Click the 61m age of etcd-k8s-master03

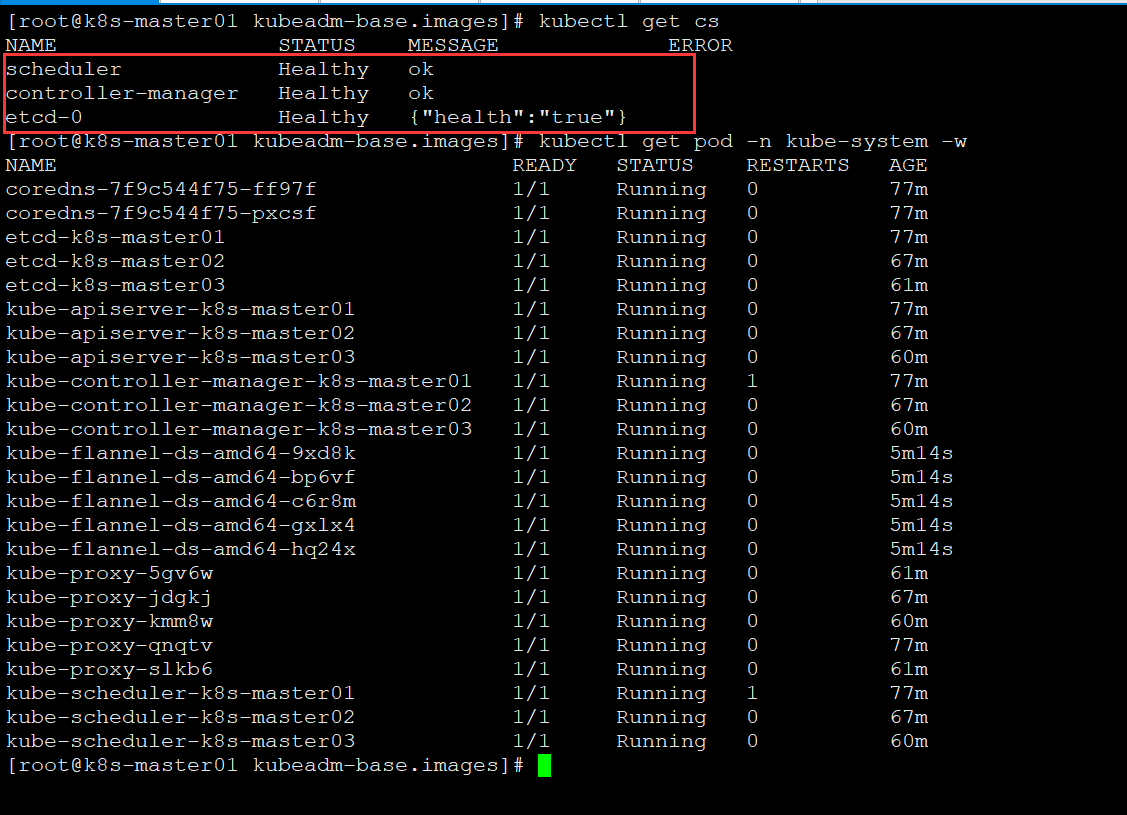coord(908,285)
